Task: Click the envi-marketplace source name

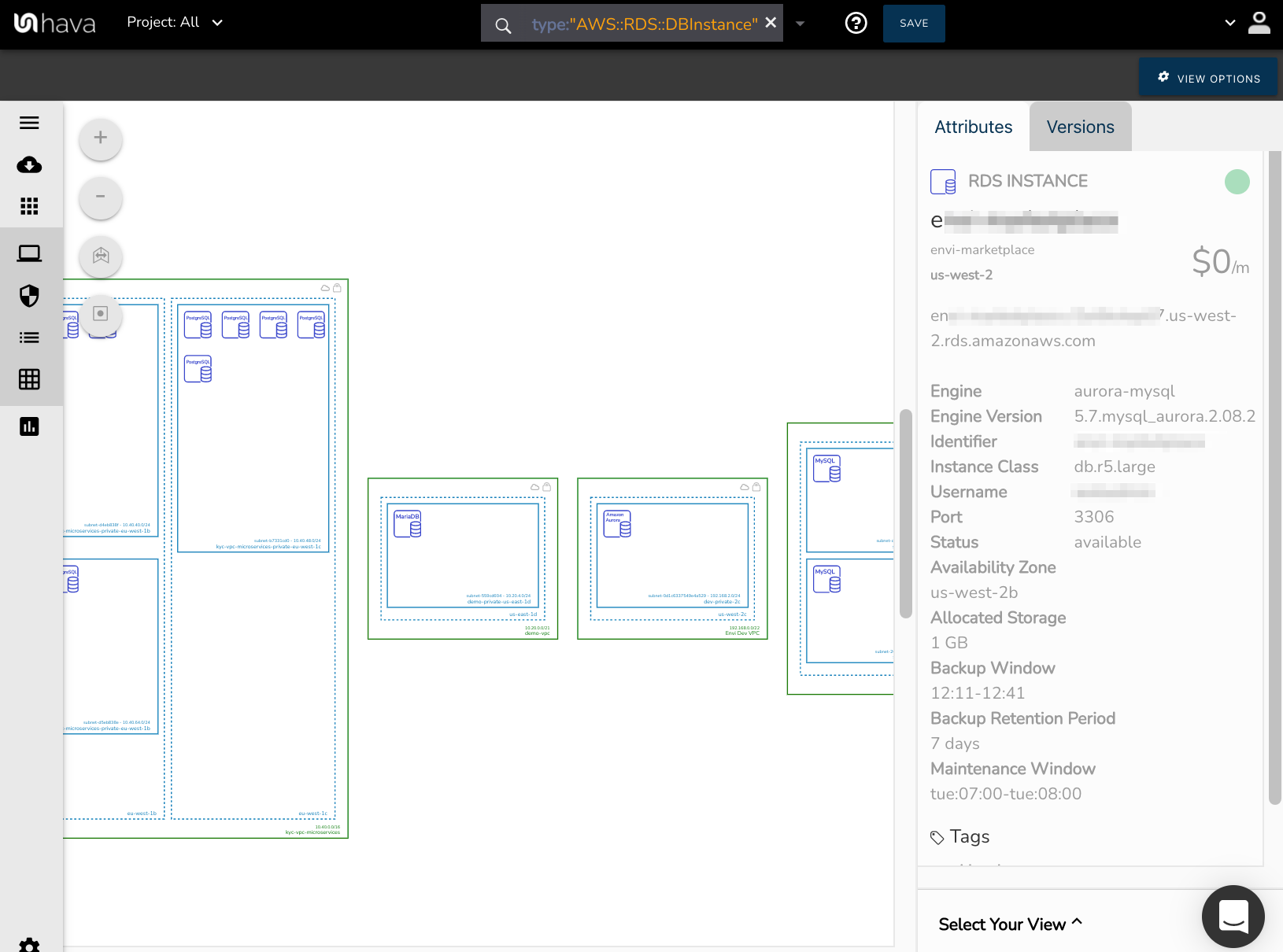Action: pos(982,250)
